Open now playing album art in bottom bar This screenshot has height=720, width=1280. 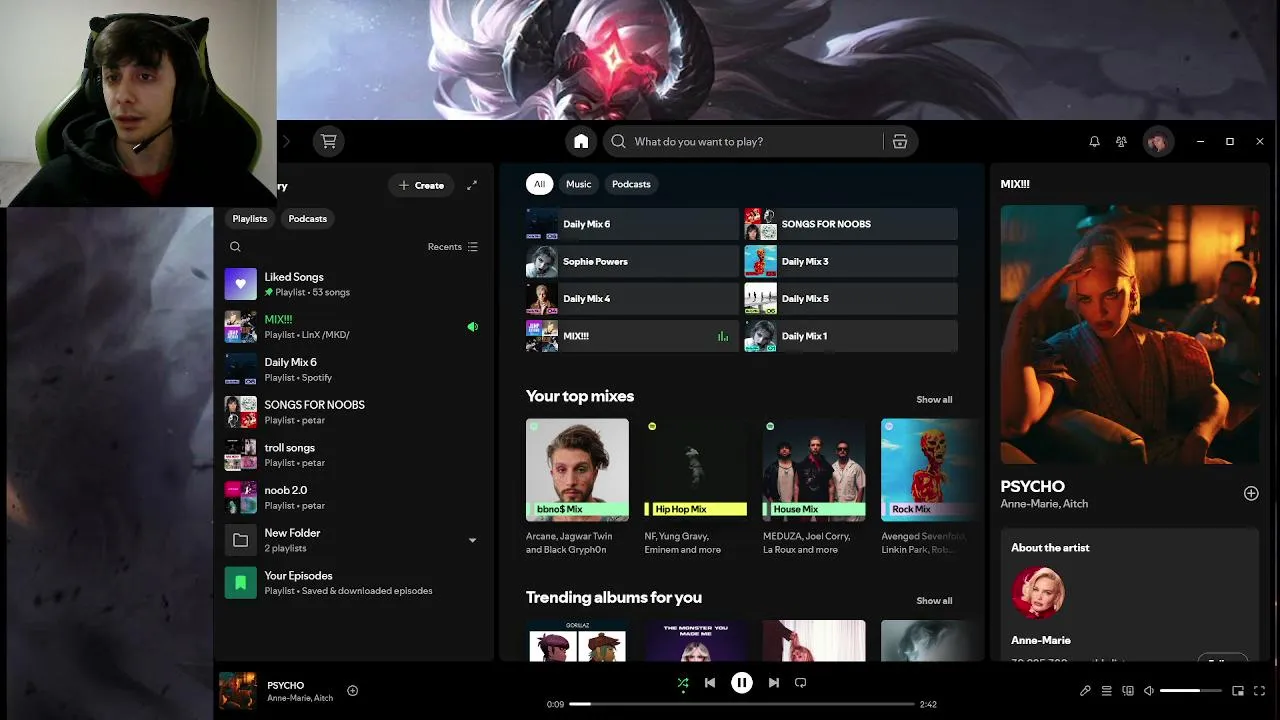click(237, 691)
